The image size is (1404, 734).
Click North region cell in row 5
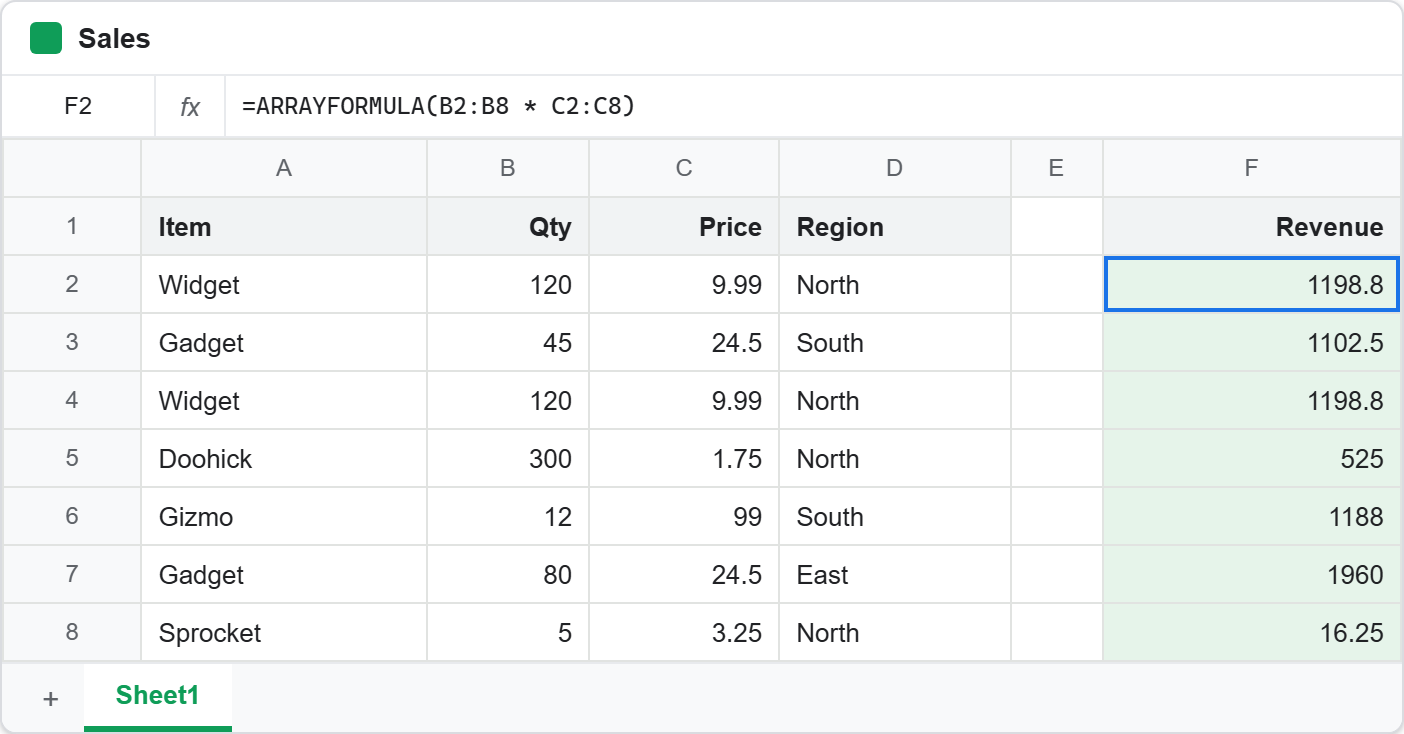[895, 458]
